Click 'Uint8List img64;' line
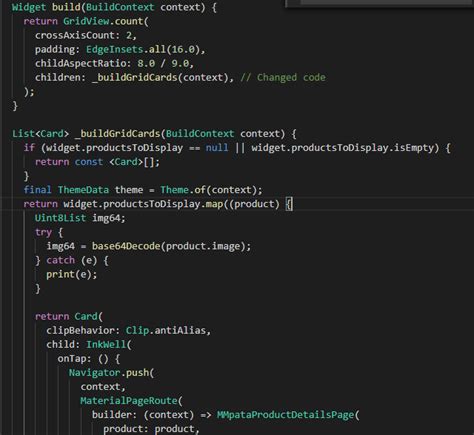Image resolution: width=474 pixels, height=435 pixels. coord(80,218)
